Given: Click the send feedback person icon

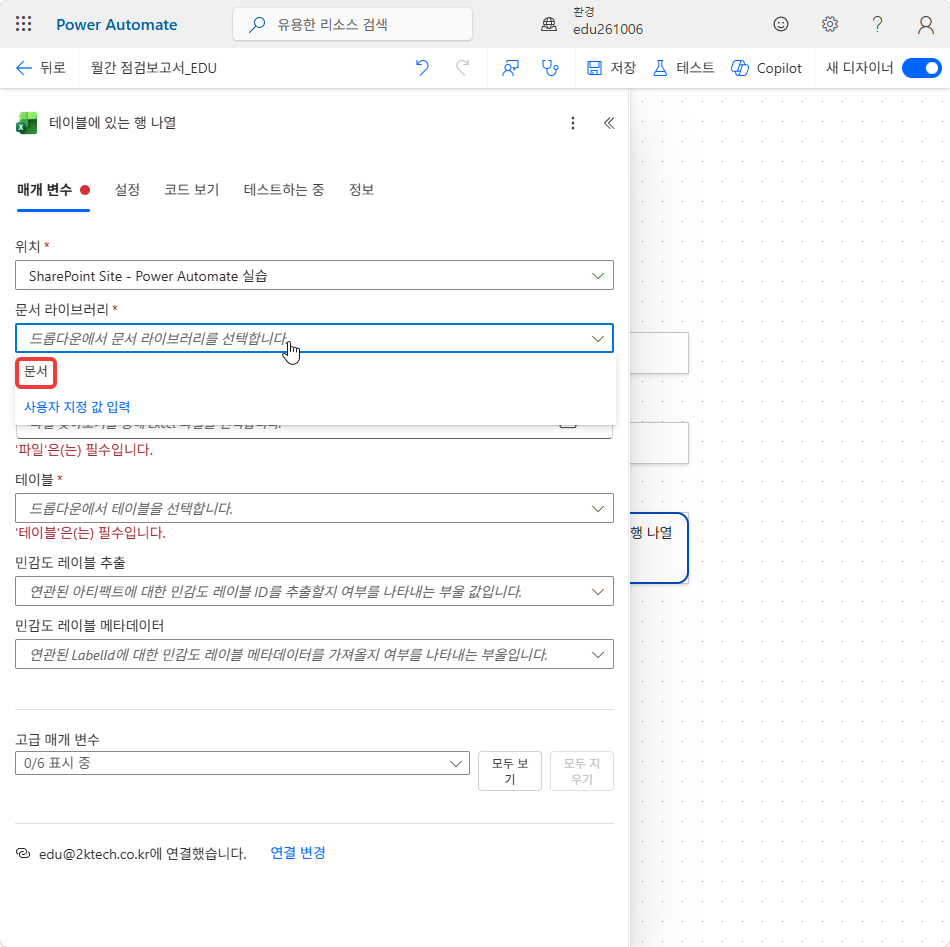Looking at the screenshot, I should point(510,68).
